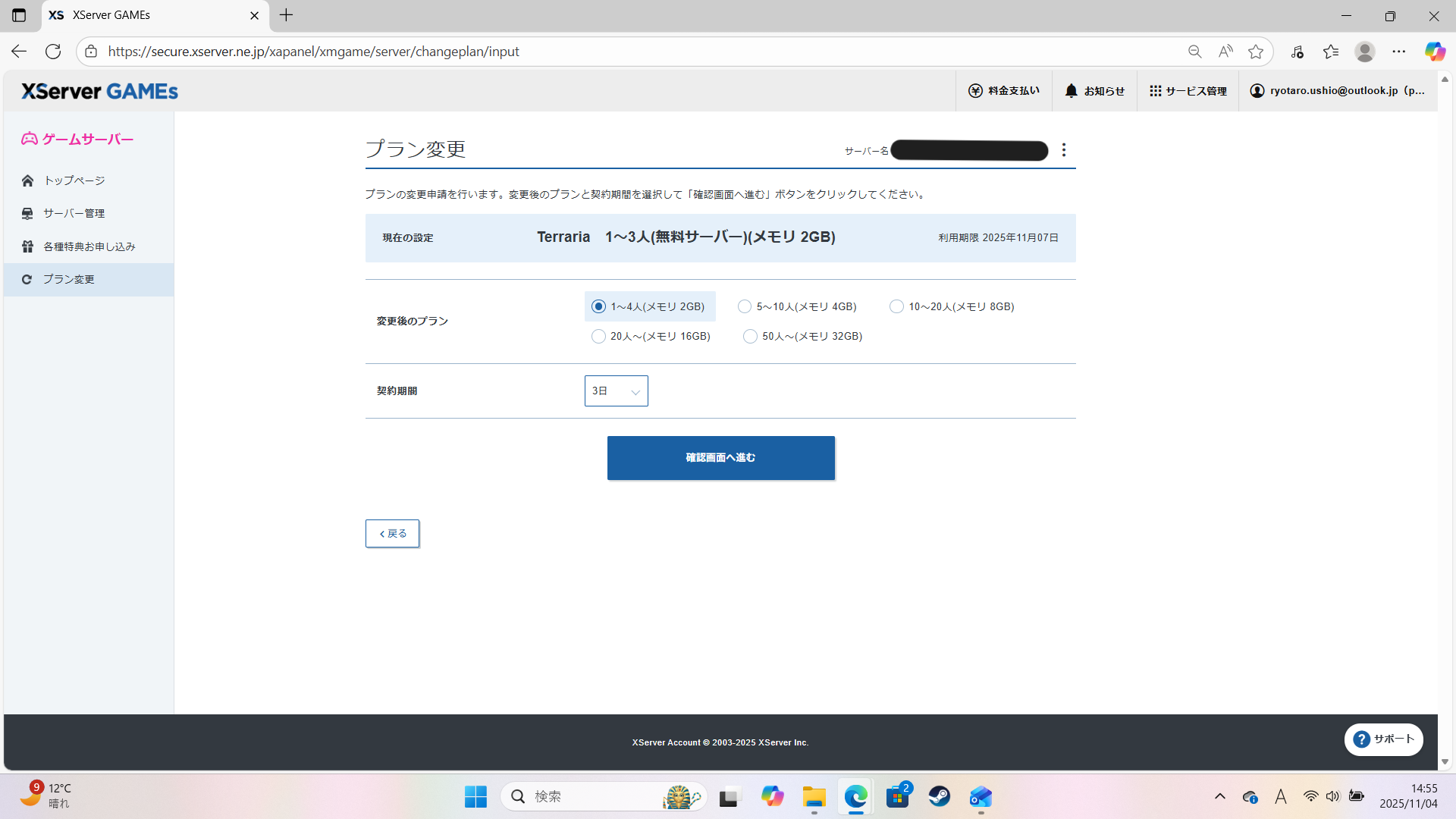This screenshot has height=819, width=1456.
Task: Select トップページ from the sidebar menu
Action: pos(74,180)
